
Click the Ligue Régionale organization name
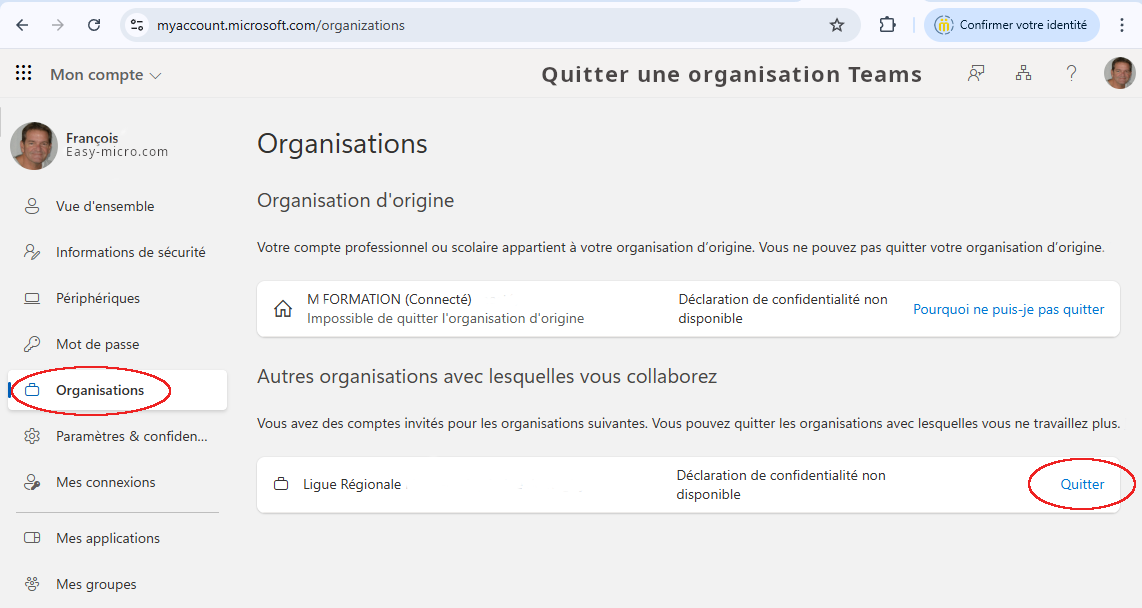coord(352,484)
